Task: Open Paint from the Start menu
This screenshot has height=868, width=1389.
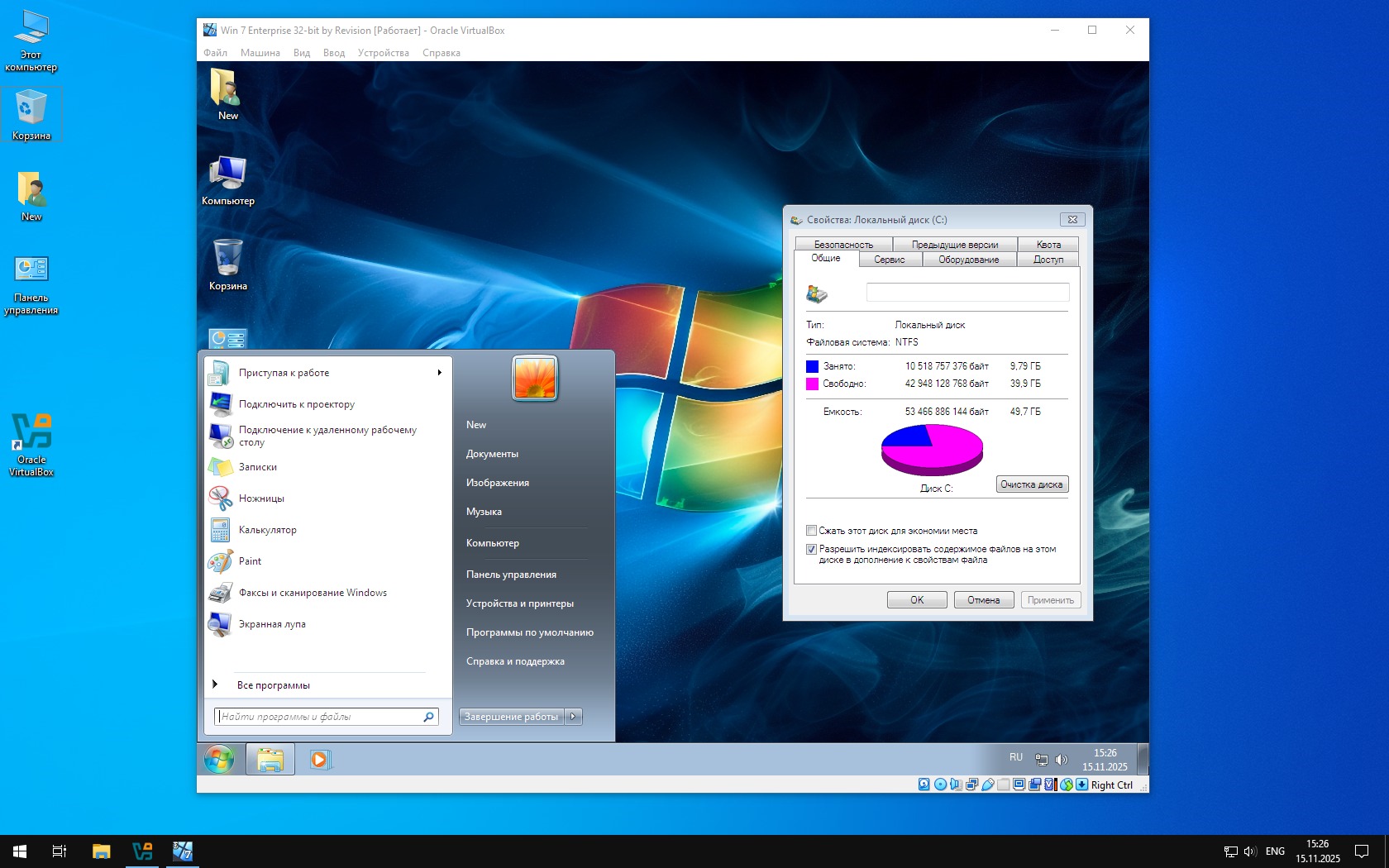Action: pyautogui.click(x=250, y=561)
